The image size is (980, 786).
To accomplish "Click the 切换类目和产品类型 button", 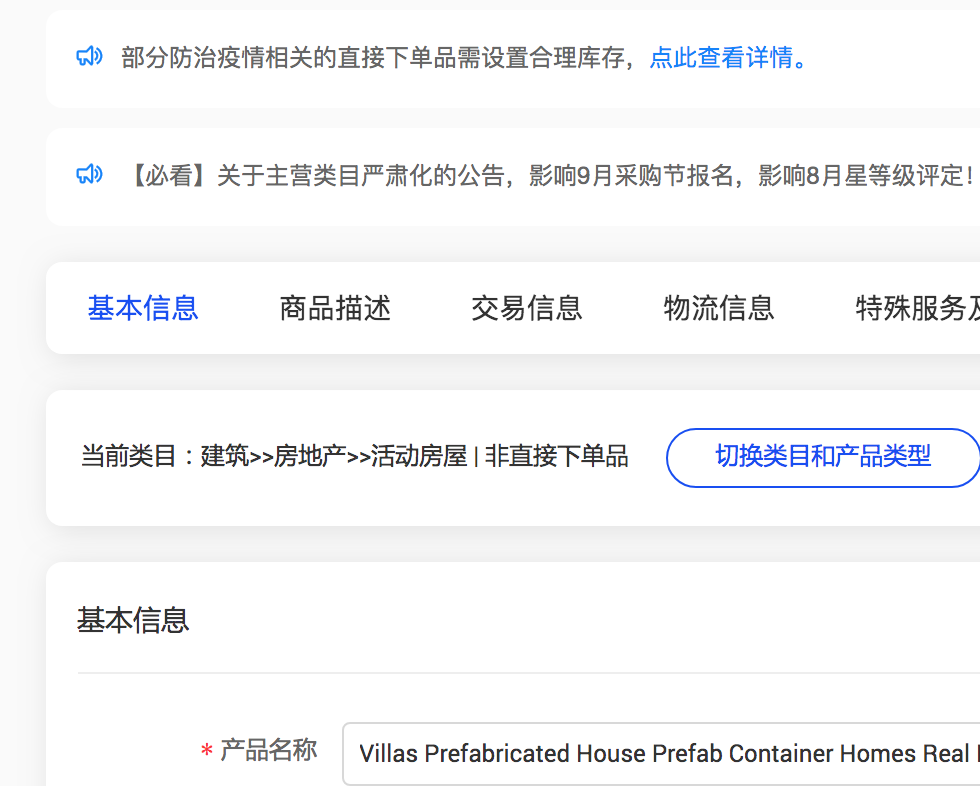I will click(x=823, y=457).
